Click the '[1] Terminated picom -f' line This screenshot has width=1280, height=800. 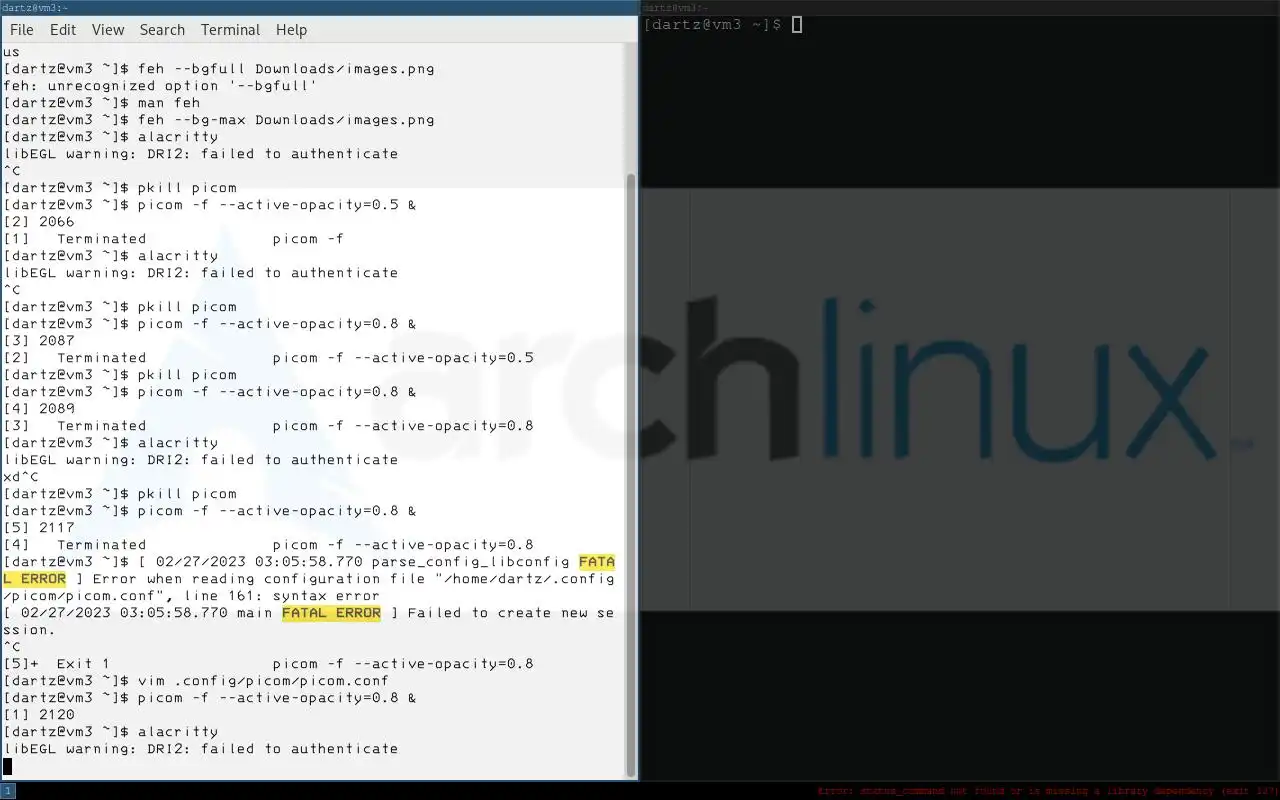coord(174,239)
